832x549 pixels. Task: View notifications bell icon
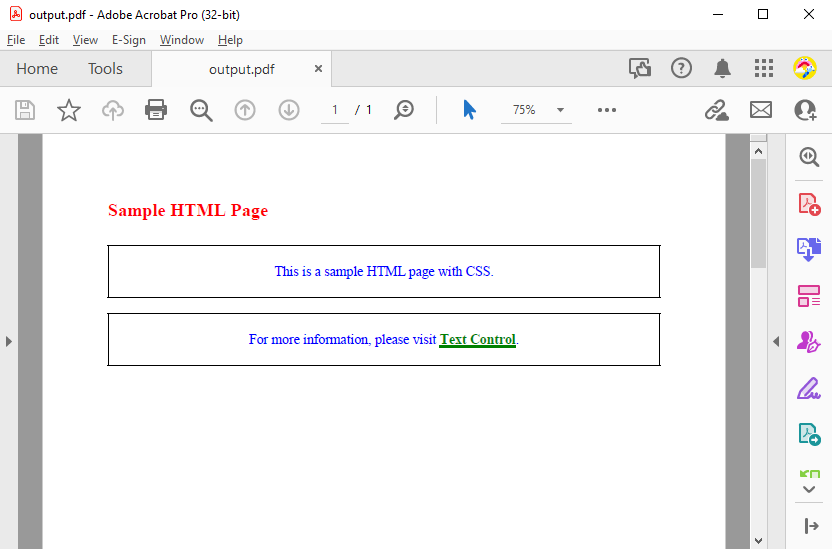point(722,68)
